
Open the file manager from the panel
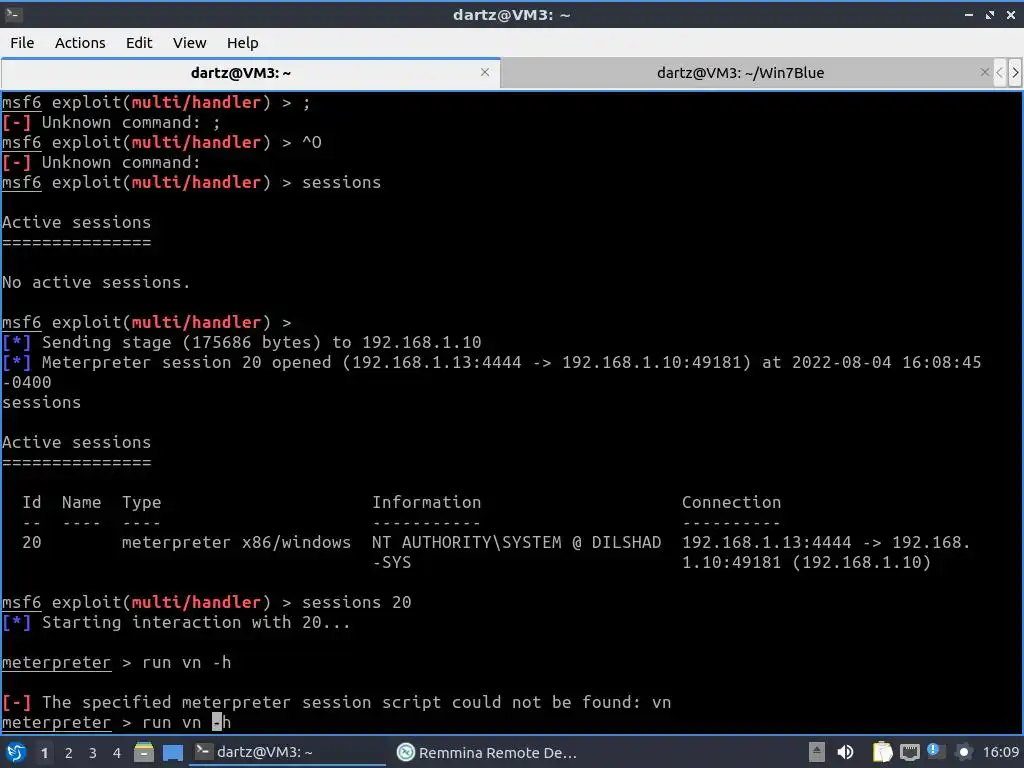(144, 752)
